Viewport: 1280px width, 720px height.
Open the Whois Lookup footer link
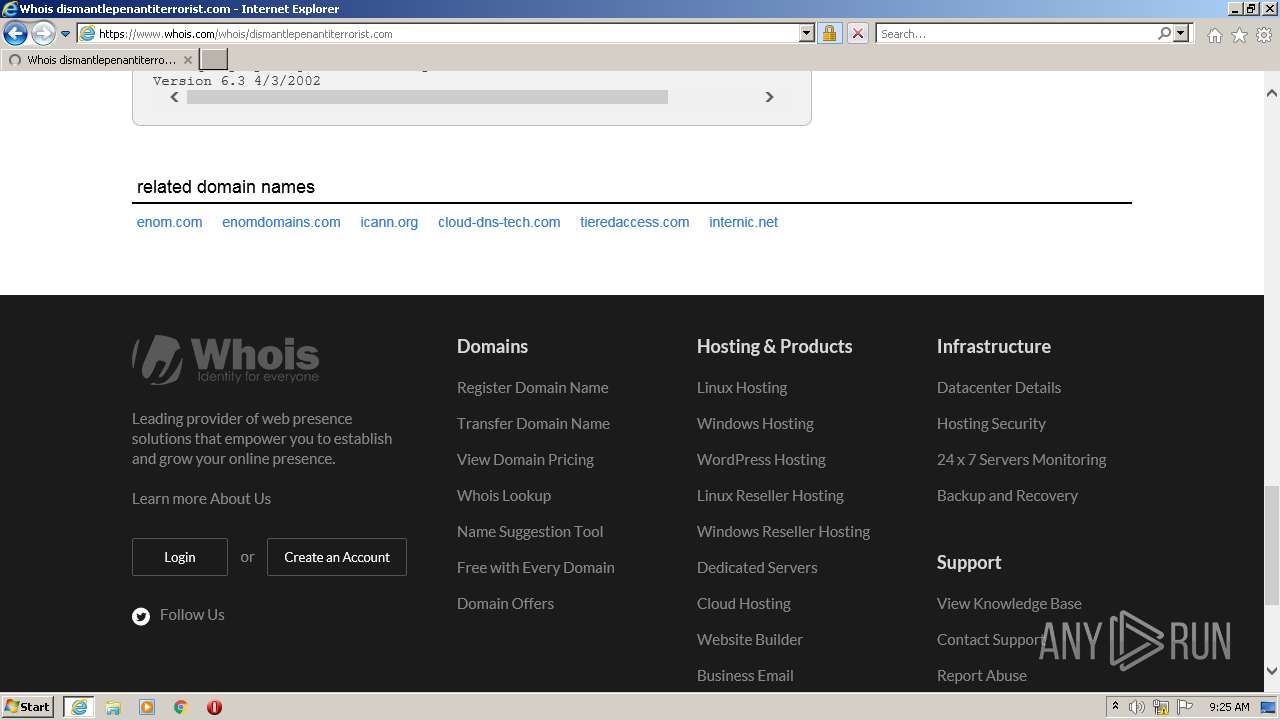pyautogui.click(x=504, y=495)
